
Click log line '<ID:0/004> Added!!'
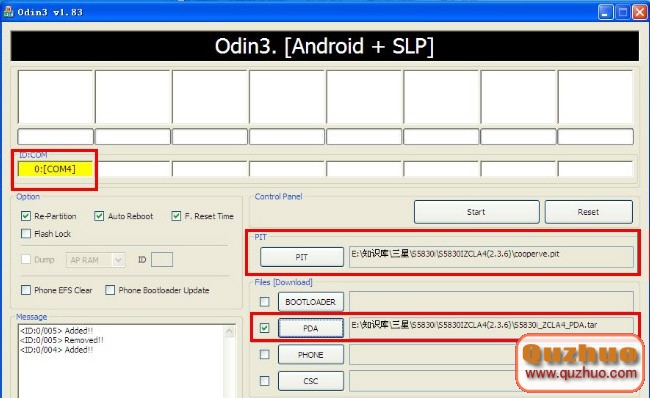point(56,350)
